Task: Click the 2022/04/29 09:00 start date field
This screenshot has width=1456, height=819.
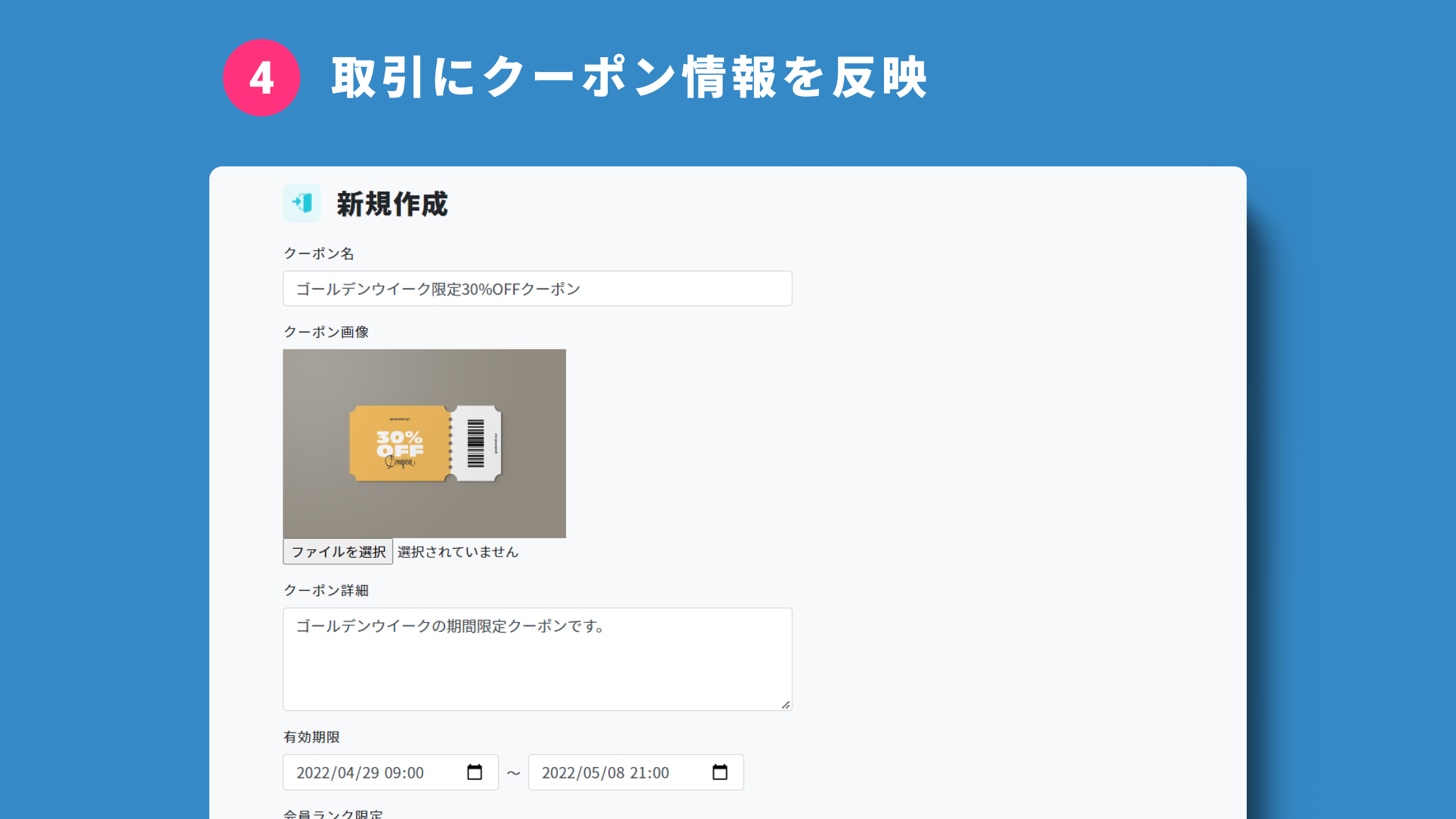Action: pyautogui.click(x=377, y=772)
